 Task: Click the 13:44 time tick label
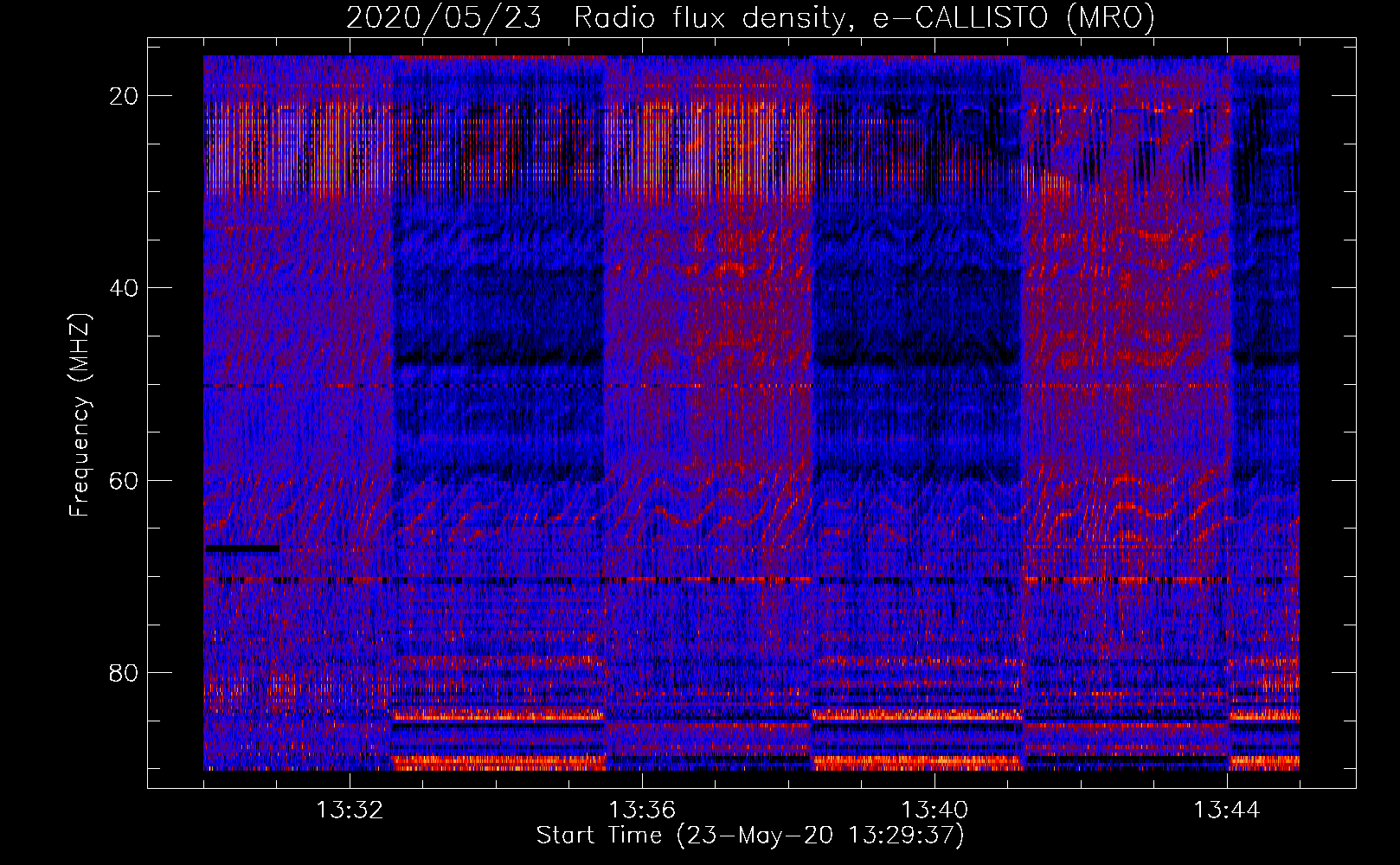click(1227, 811)
